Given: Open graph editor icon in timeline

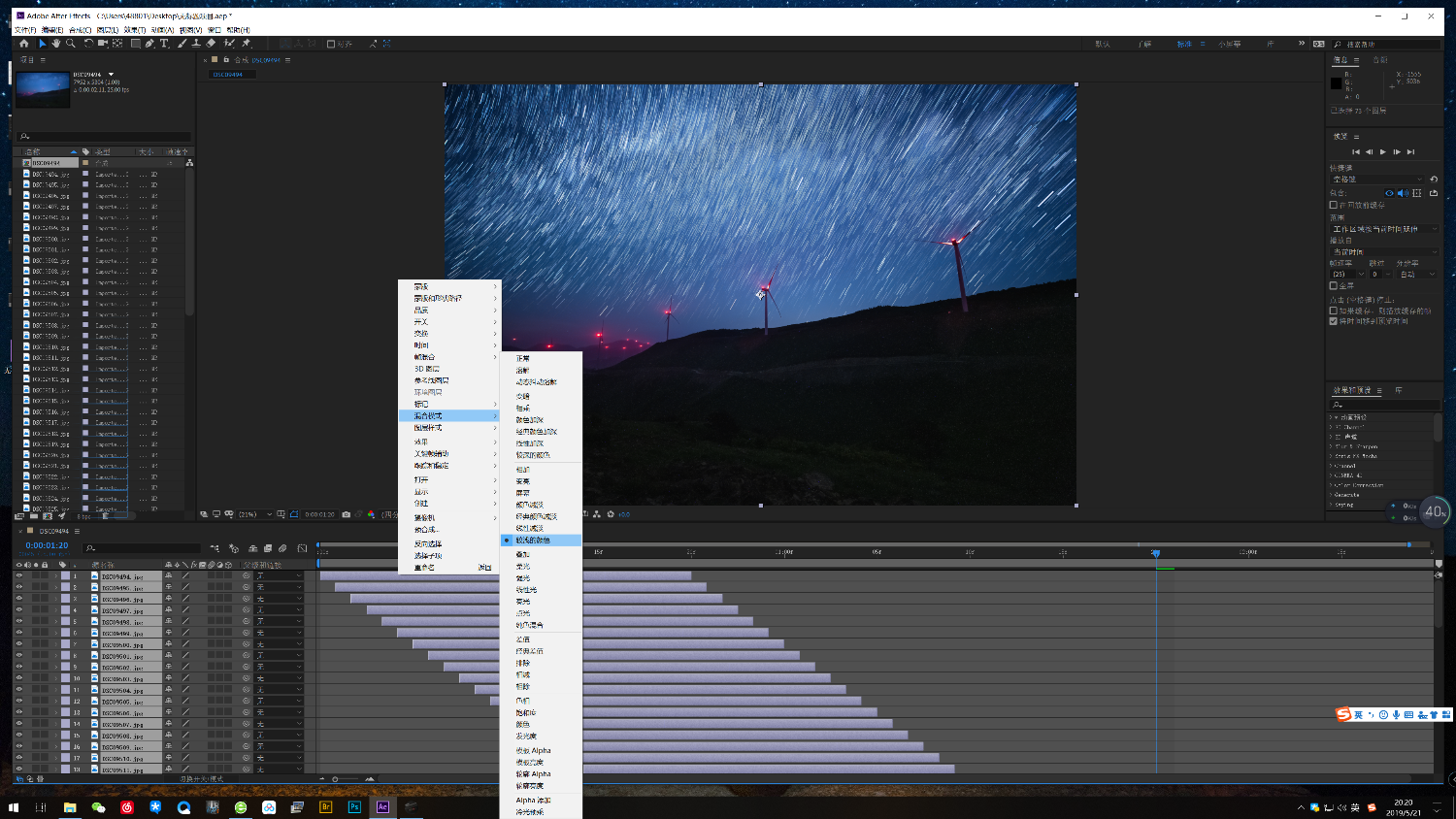Looking at the screenshot, I should tap(302, 548).
